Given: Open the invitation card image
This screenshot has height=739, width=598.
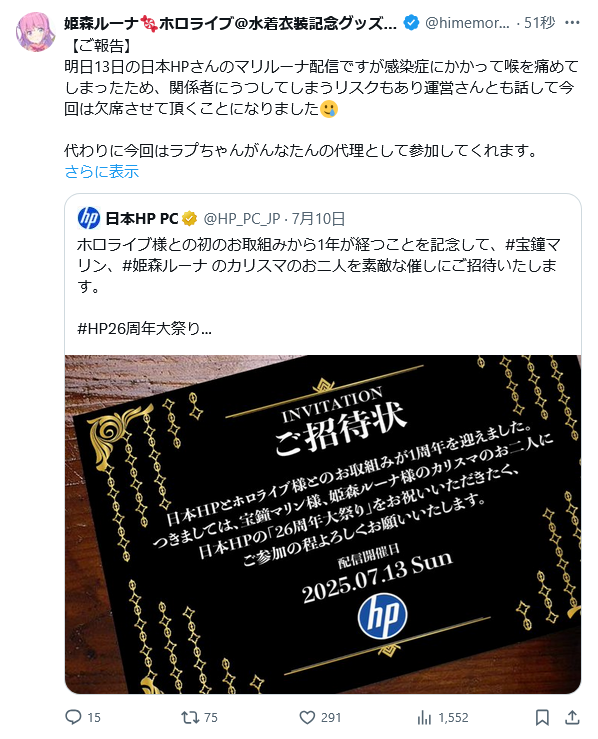Looking at the screenshot, I should tap(323, 524).
